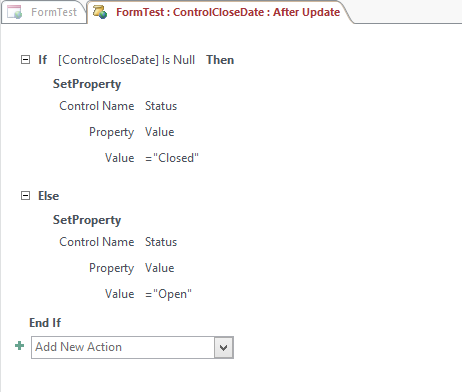Collapse the Else block
Viewport: 462px width, 392px height.
25,195
